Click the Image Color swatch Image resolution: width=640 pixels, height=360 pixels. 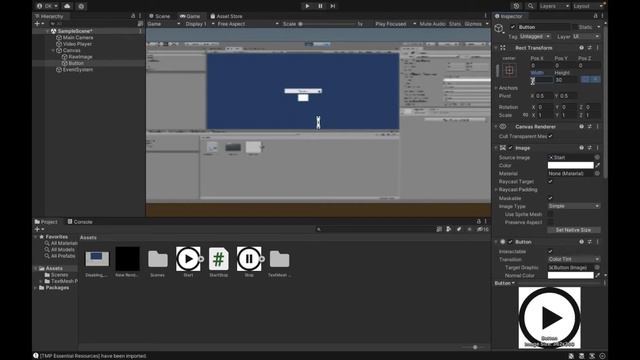click(x=570, y=165)
